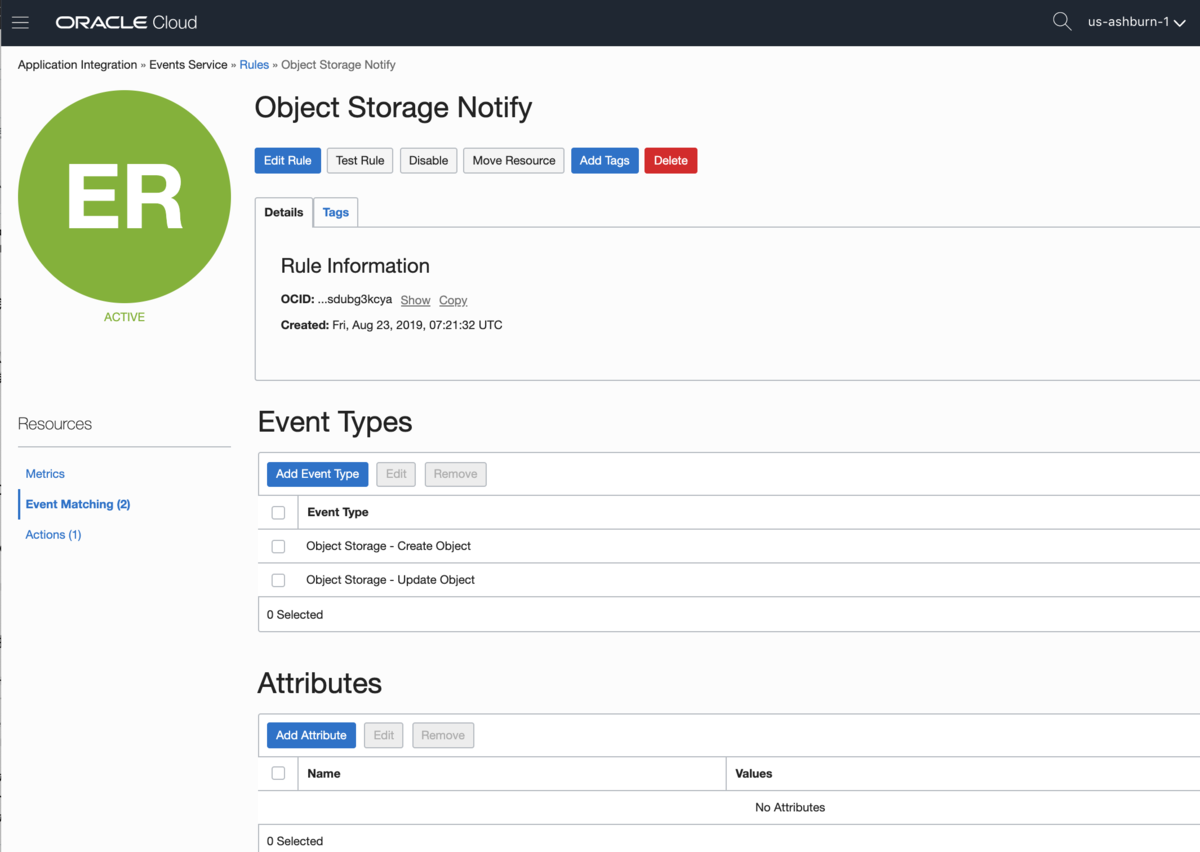Screen dimensions: 1200x852
Task: Check the Object Storage - Update Object row
Action: click(x=278, y=580)
